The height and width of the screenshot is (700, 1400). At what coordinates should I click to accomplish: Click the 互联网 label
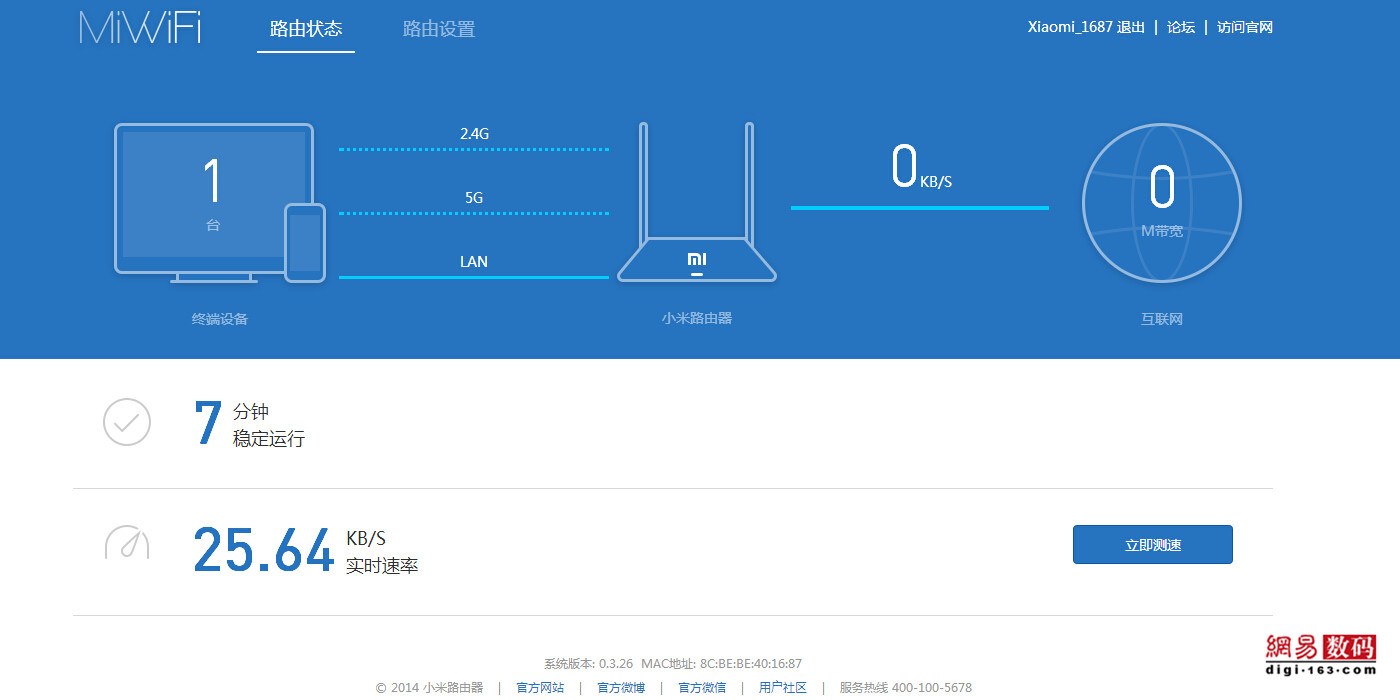[x=1162, y=319]
